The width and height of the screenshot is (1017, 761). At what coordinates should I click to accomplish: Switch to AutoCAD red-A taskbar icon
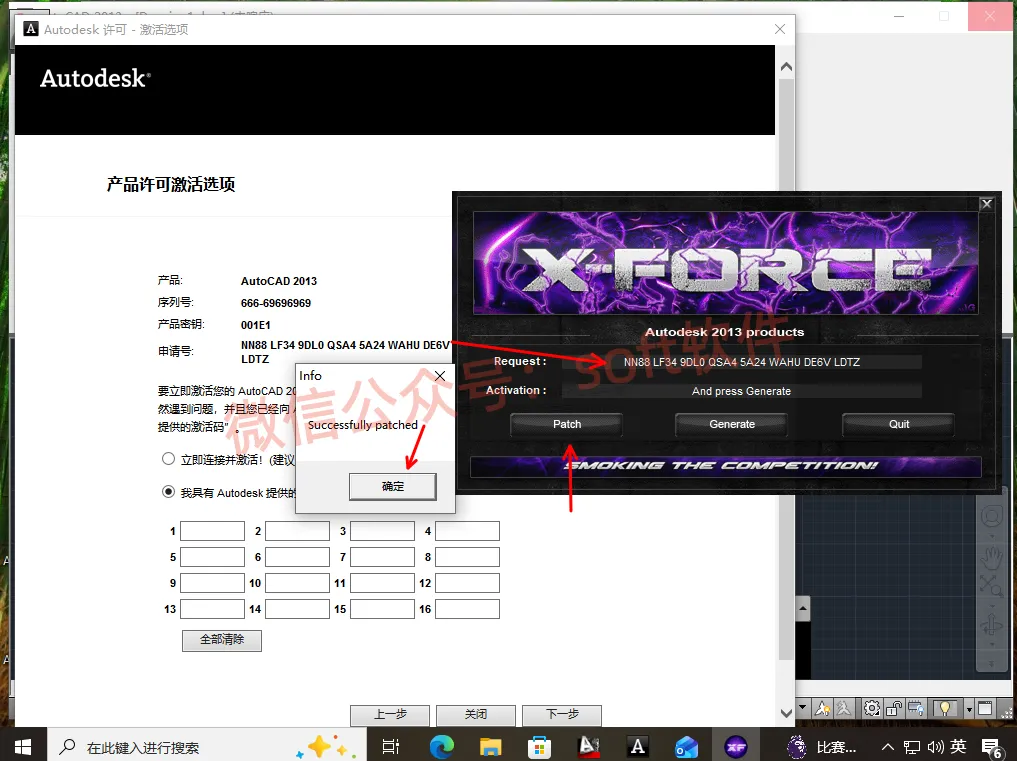click(x=589, y=747)
